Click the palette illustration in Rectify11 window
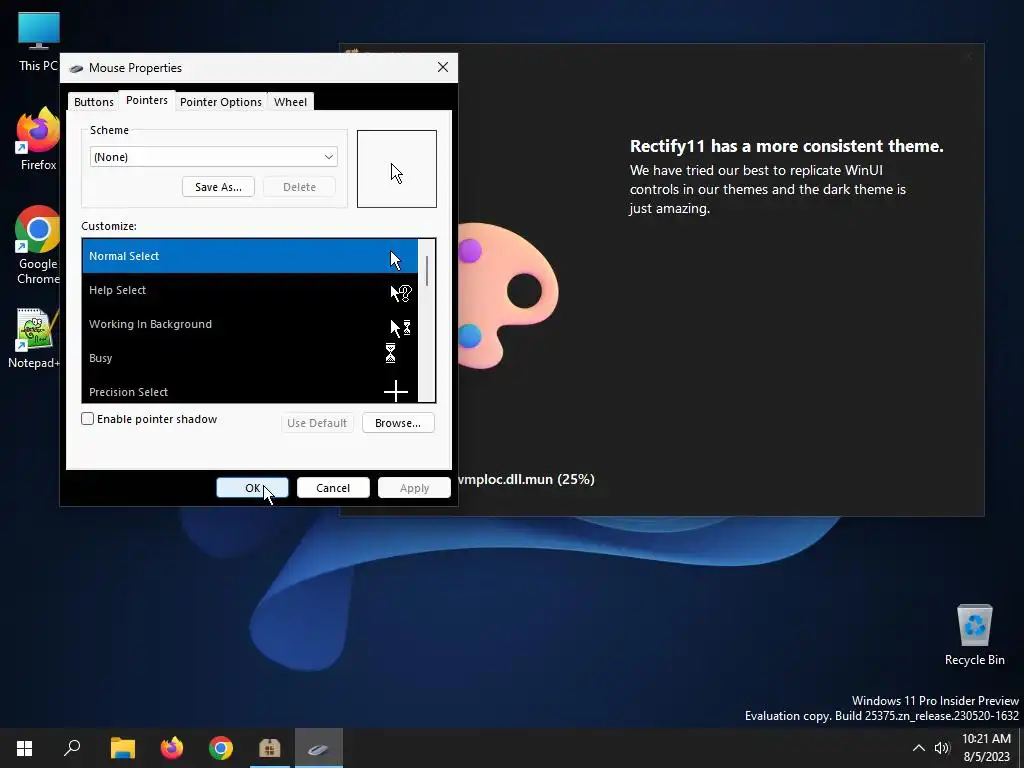Screen dimensions: 1024x768 507,295
